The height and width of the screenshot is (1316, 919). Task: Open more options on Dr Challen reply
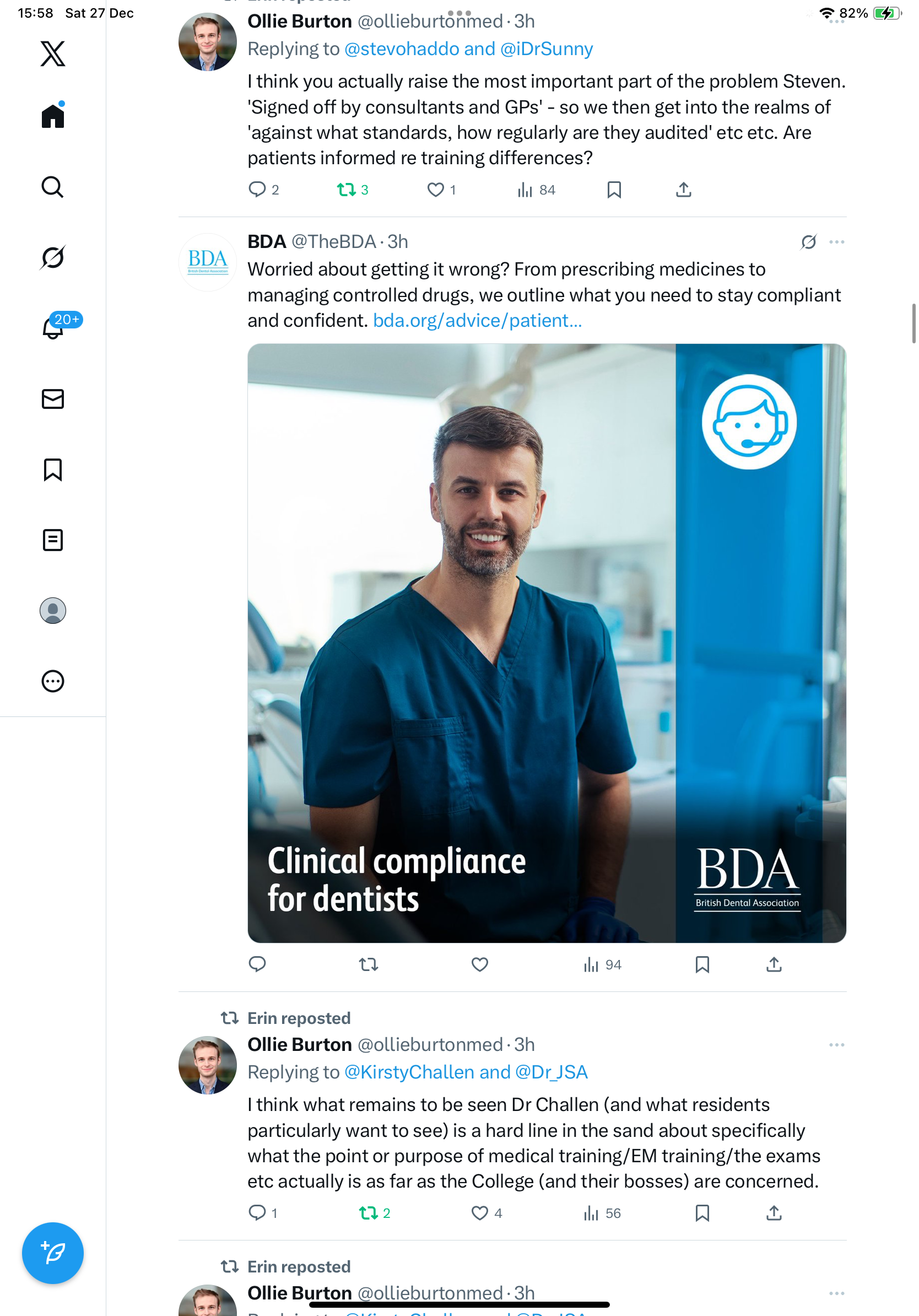coord(836,1045)
